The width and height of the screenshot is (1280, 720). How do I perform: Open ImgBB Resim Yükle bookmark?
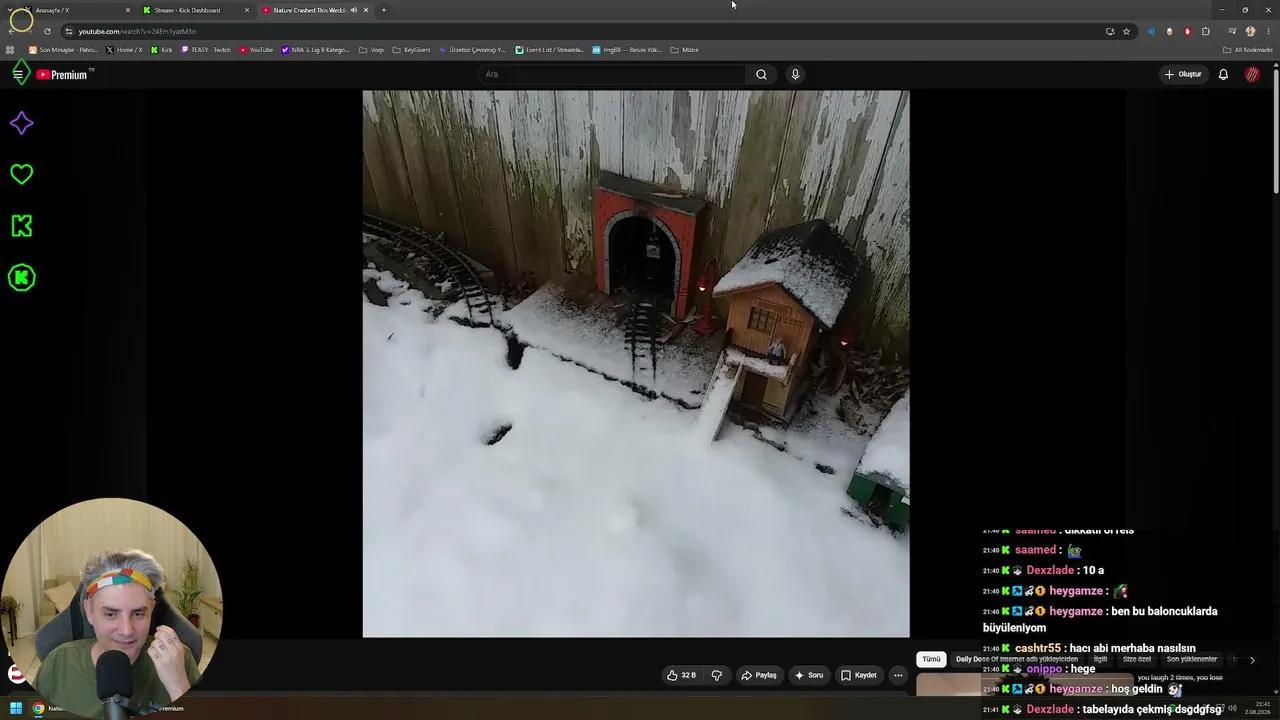627,50
